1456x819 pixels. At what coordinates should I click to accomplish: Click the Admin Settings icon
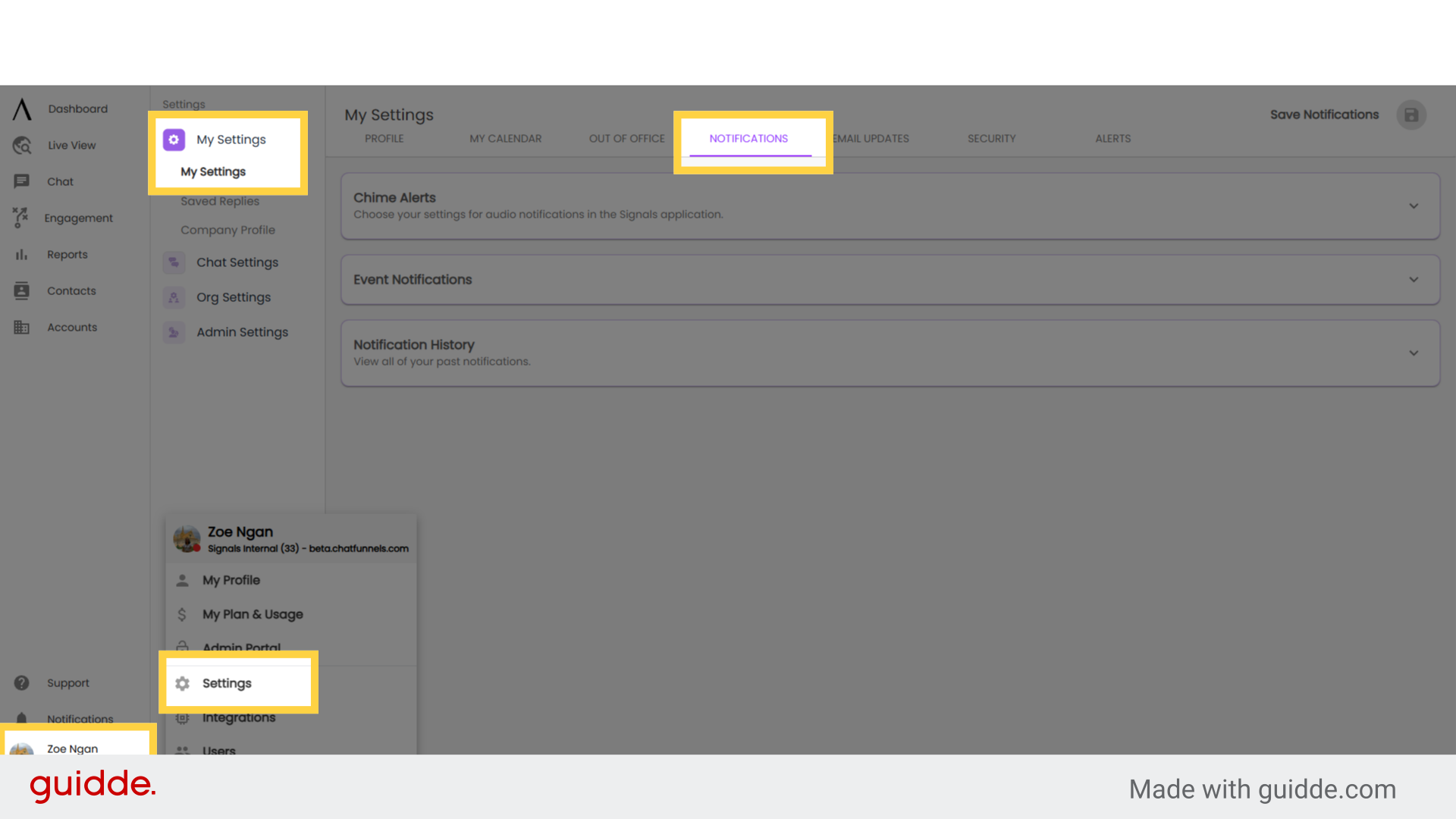(174, 332)
